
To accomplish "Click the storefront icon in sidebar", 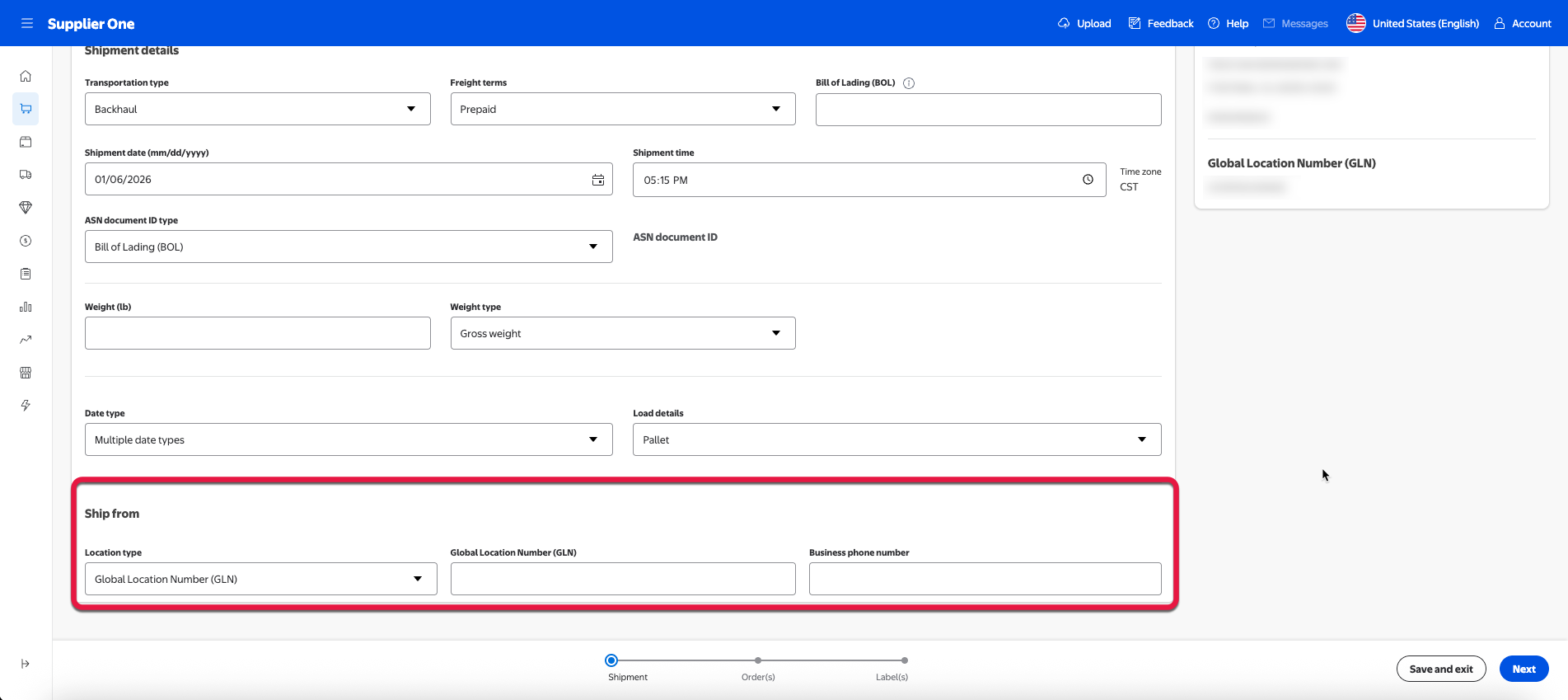I will 26,373.
